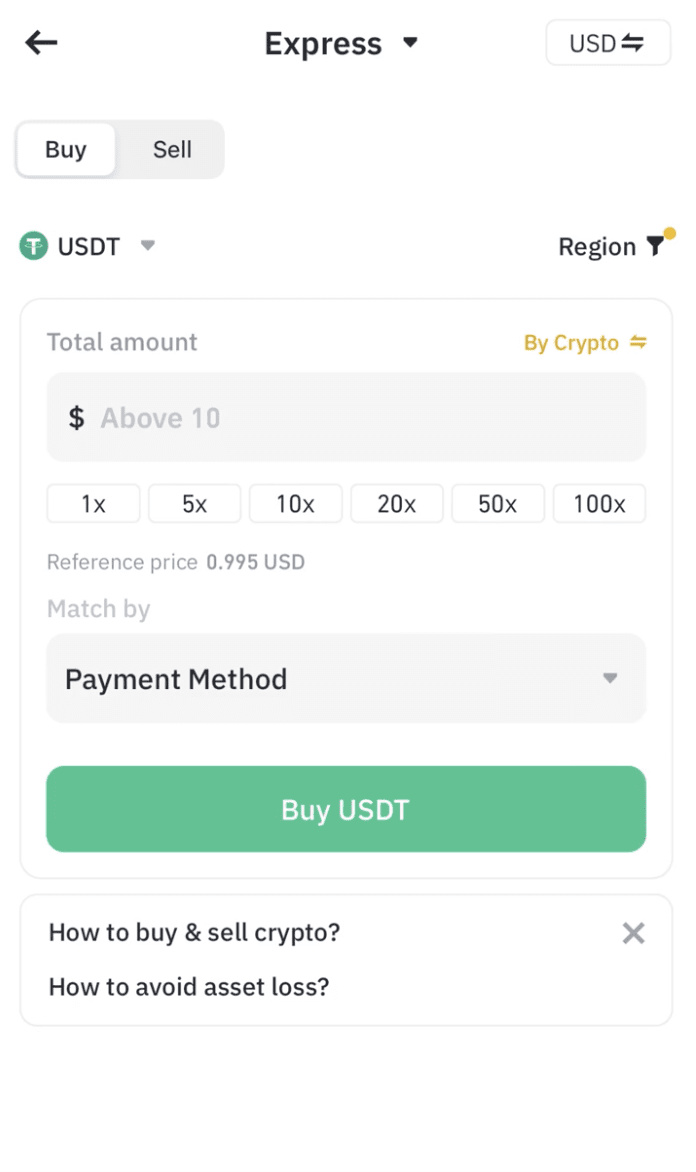Open How to buy & sell crypto link
This screenshot has width=696, height=1172.
pyautogui.click(x=195, y=933)
